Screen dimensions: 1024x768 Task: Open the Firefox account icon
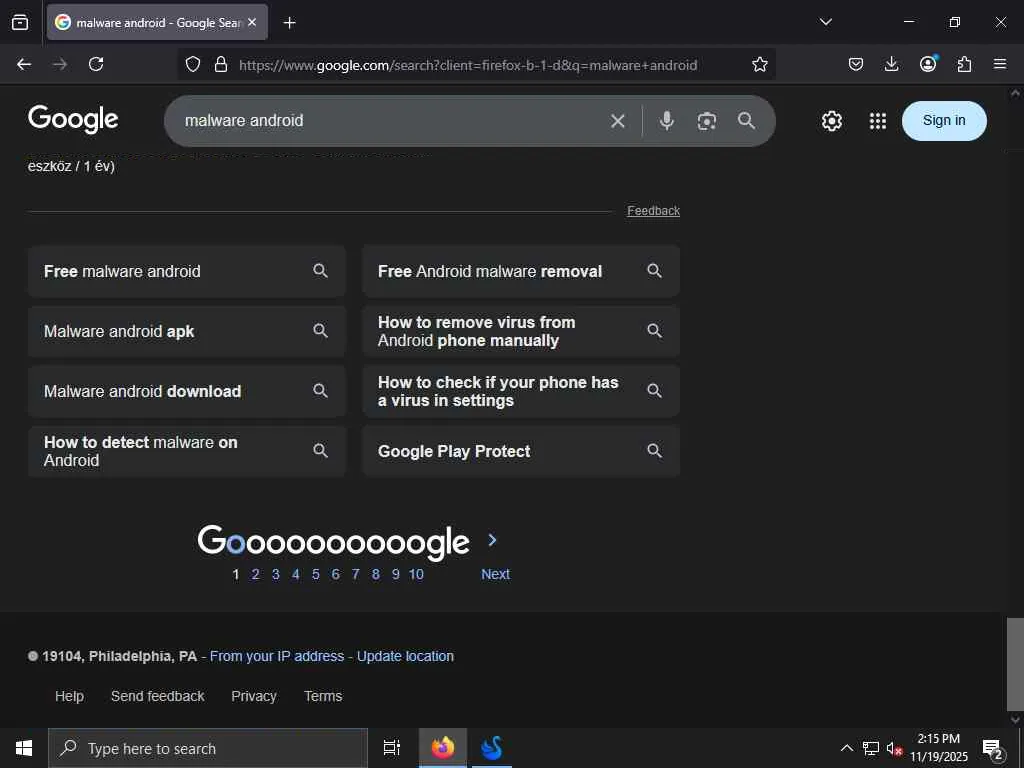928,63
